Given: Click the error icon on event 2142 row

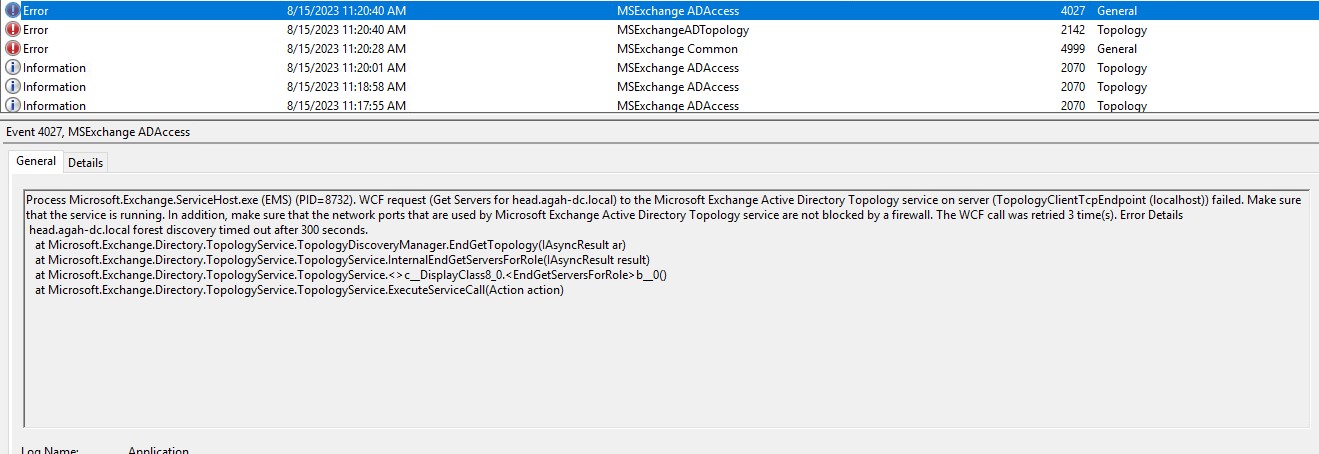Looking at the screenshot, I should point(12,29).
